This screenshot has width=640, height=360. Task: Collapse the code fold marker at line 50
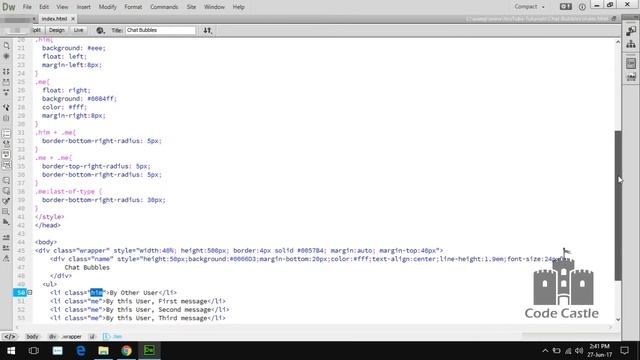pos(30,292)
